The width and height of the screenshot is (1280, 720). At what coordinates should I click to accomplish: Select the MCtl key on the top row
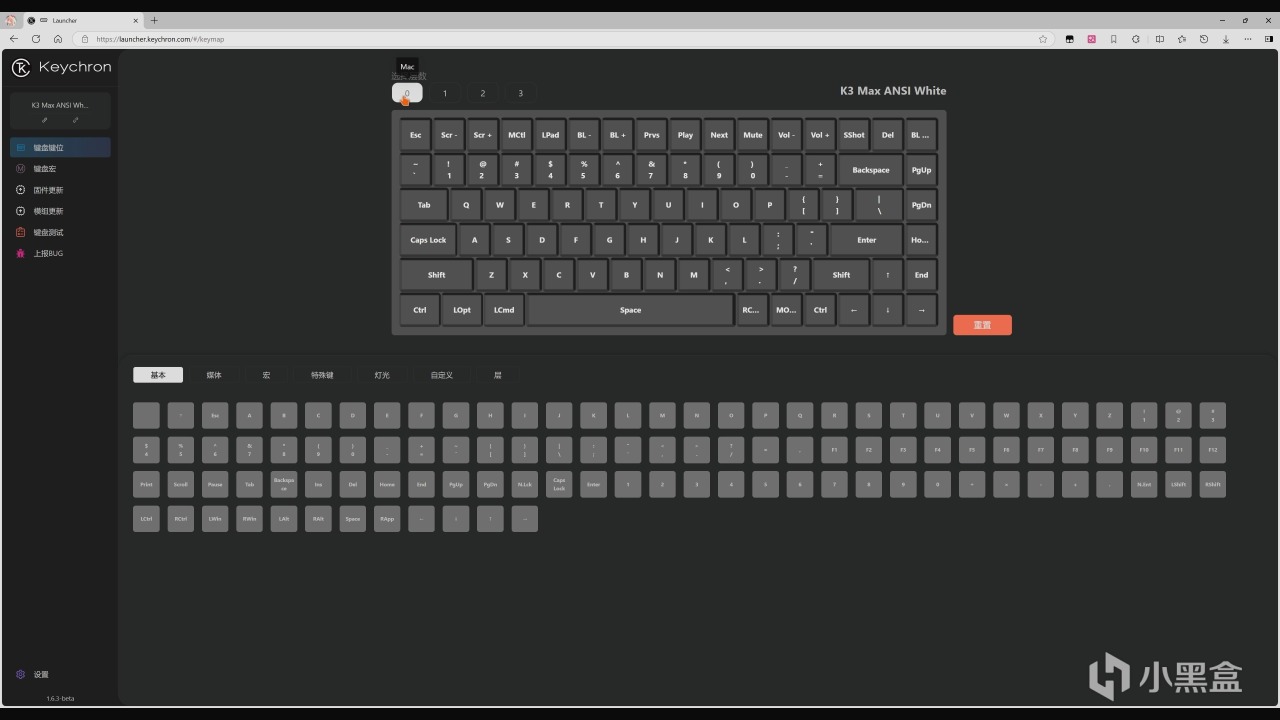[x=516, y=135]
